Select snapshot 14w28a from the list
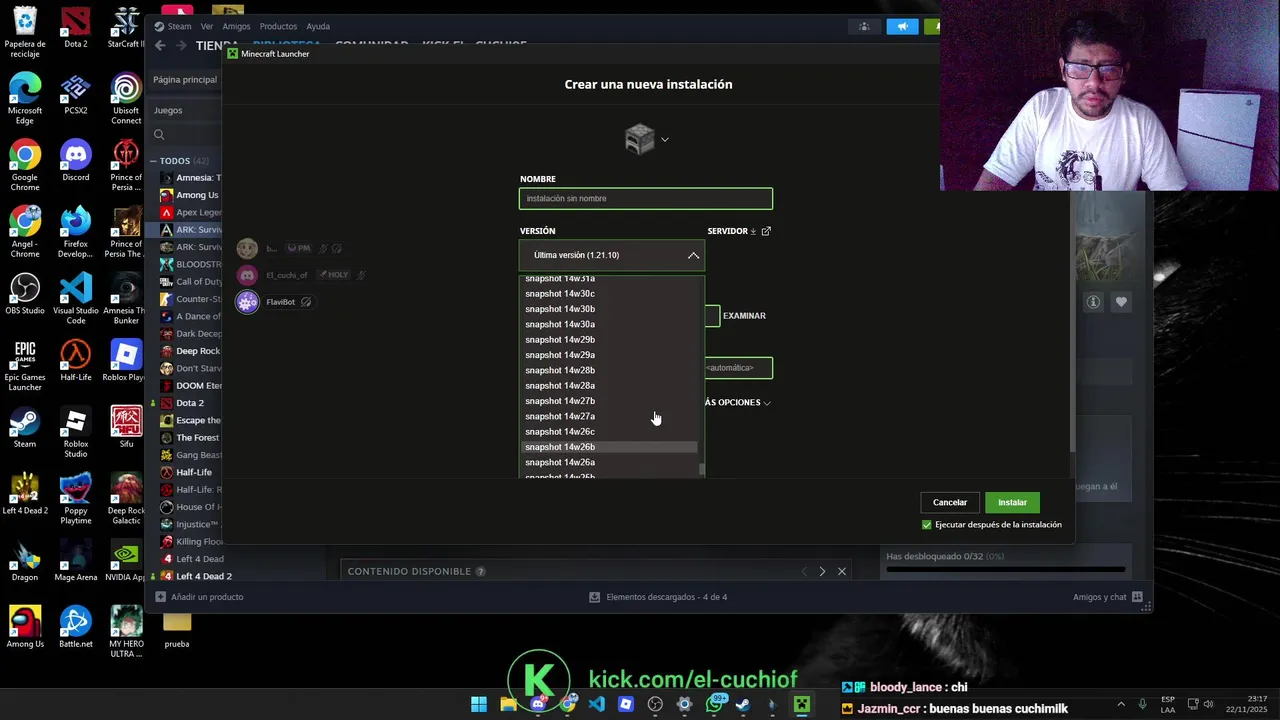This screenshot has height=720, width=1280. (x=608, y=386)
